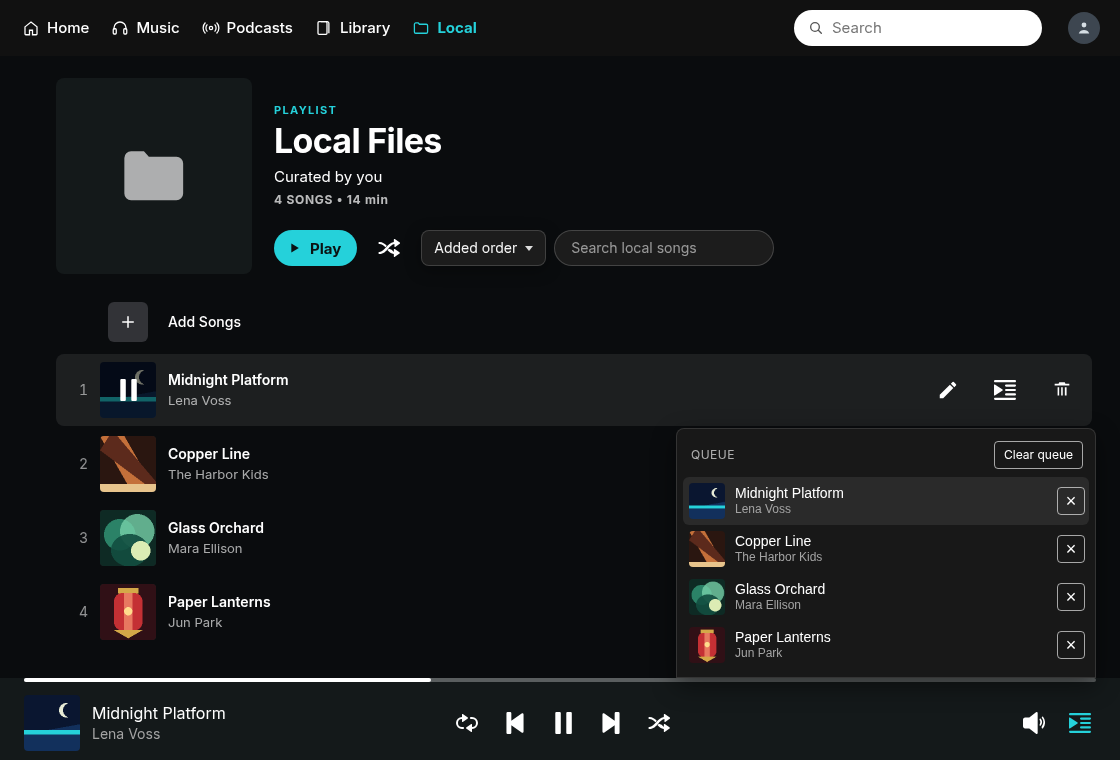The height and width of the screenshot is (760, 1120).
Task: Add Midnight Platform to queue via the row icon
Action: tap(1004, 390)
